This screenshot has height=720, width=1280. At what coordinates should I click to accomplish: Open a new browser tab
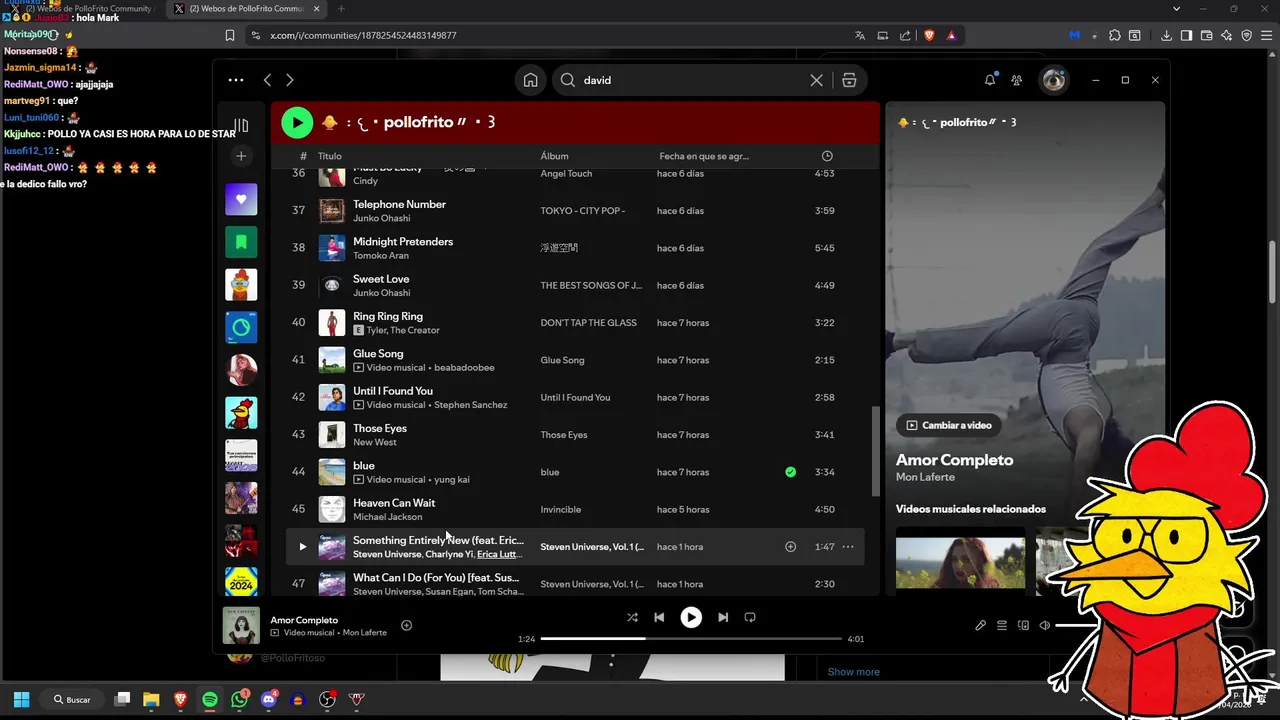pyautogui.click(x=340, y=9)
